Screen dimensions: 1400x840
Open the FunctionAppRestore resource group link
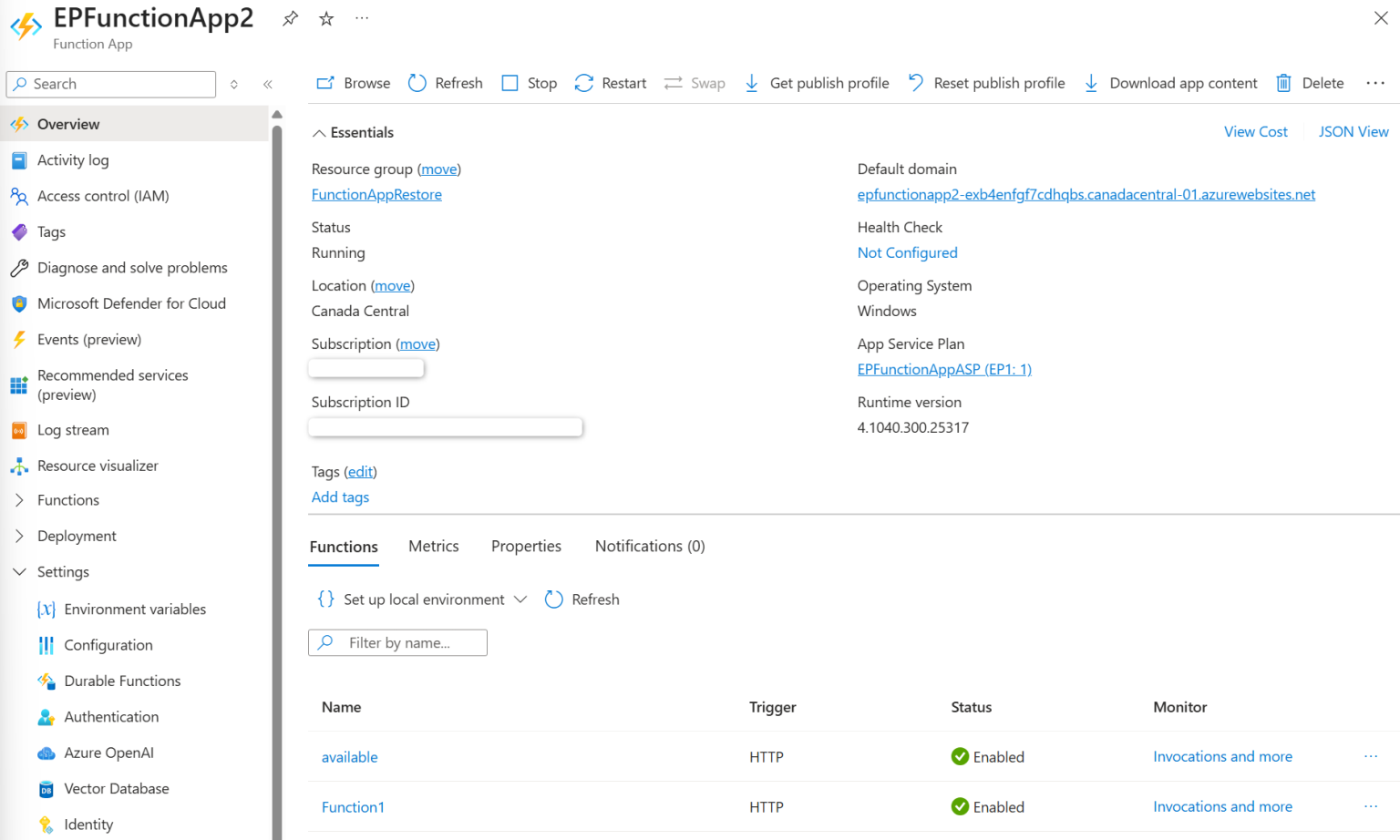[x=376, y=194]
